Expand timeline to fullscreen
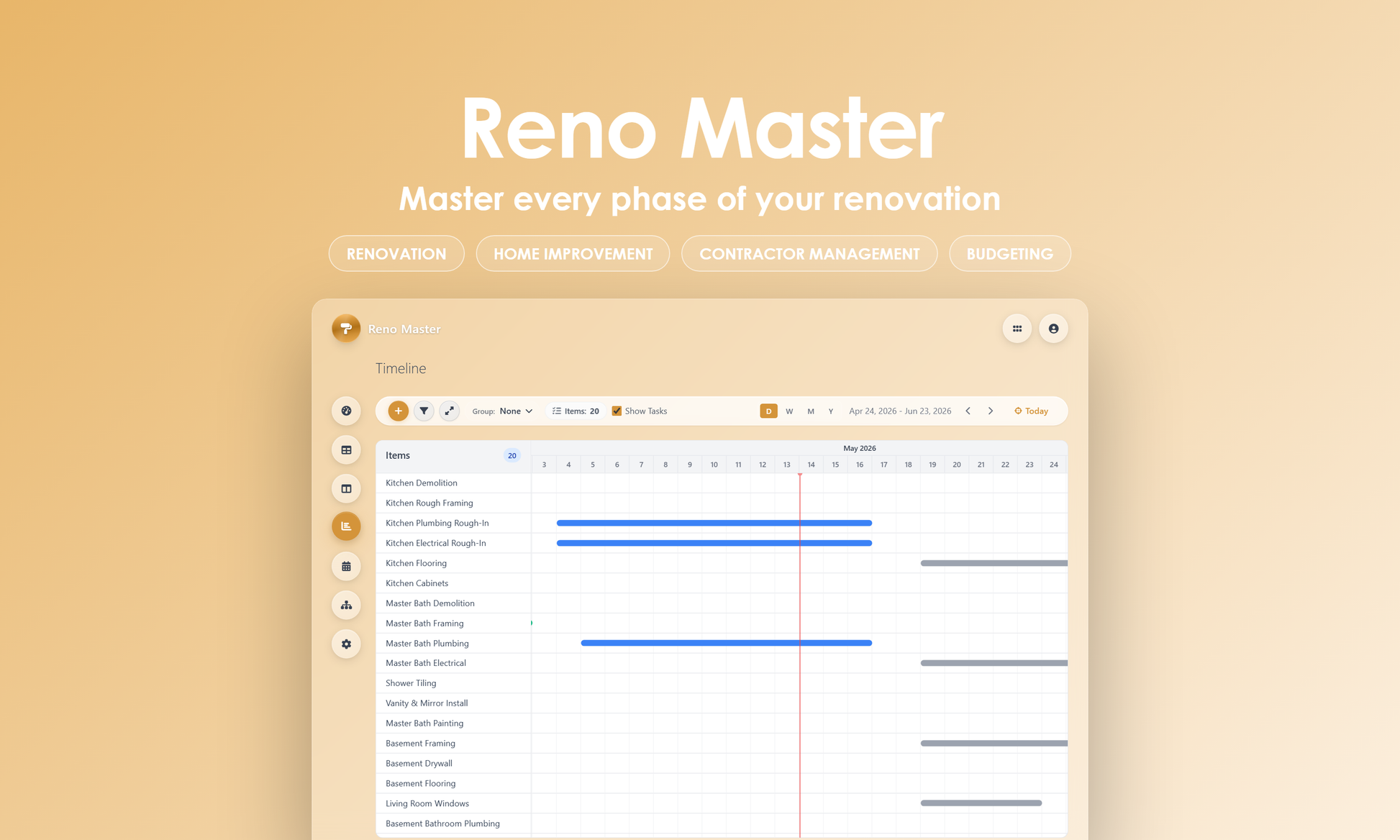 tap(449, 411)
